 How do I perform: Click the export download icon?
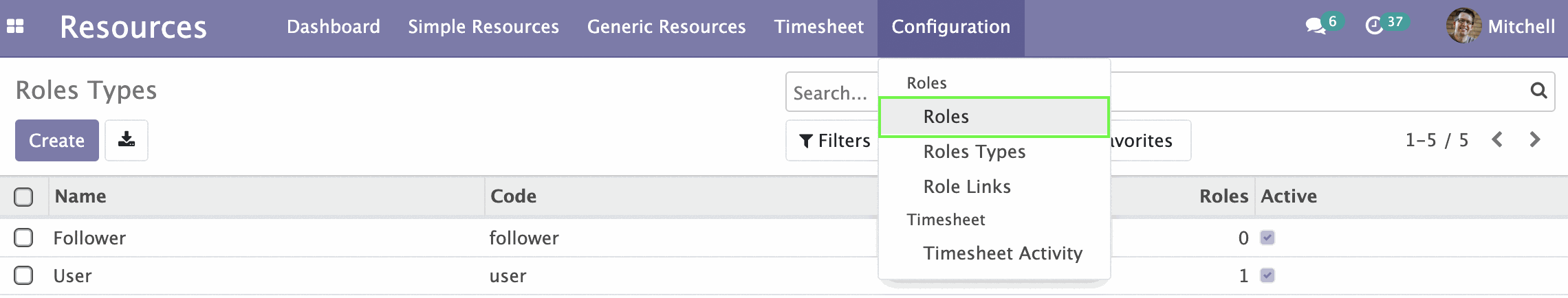pyautogui.click(x=127, y=140)
